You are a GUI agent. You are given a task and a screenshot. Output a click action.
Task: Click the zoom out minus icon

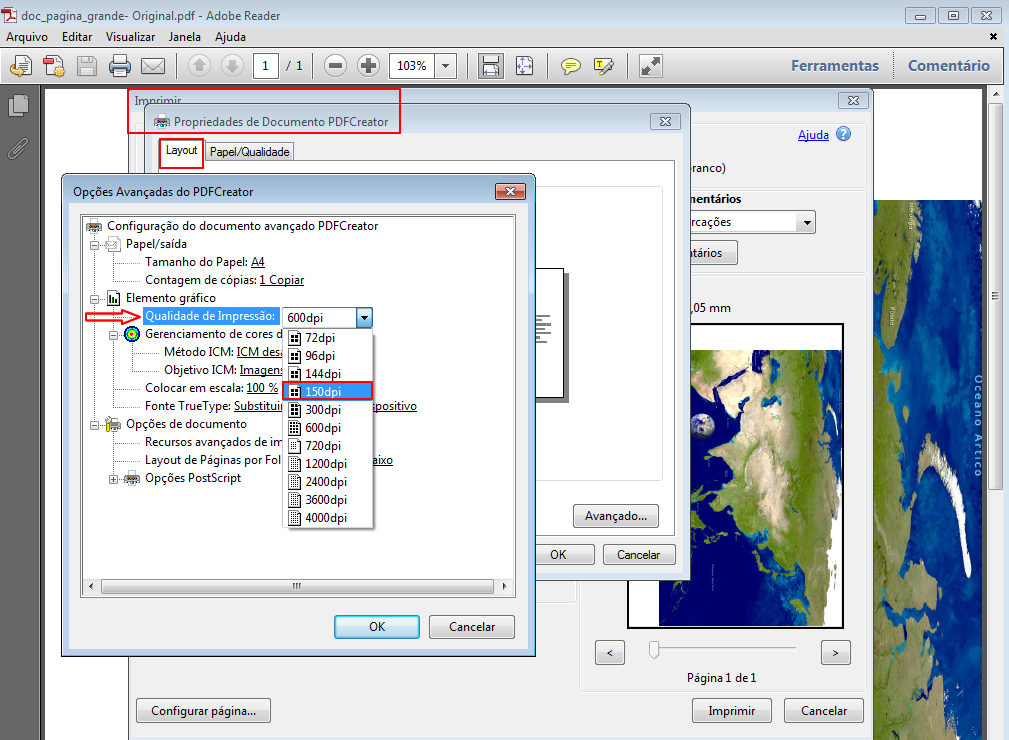pyautogui.click(x=336, y=66)
